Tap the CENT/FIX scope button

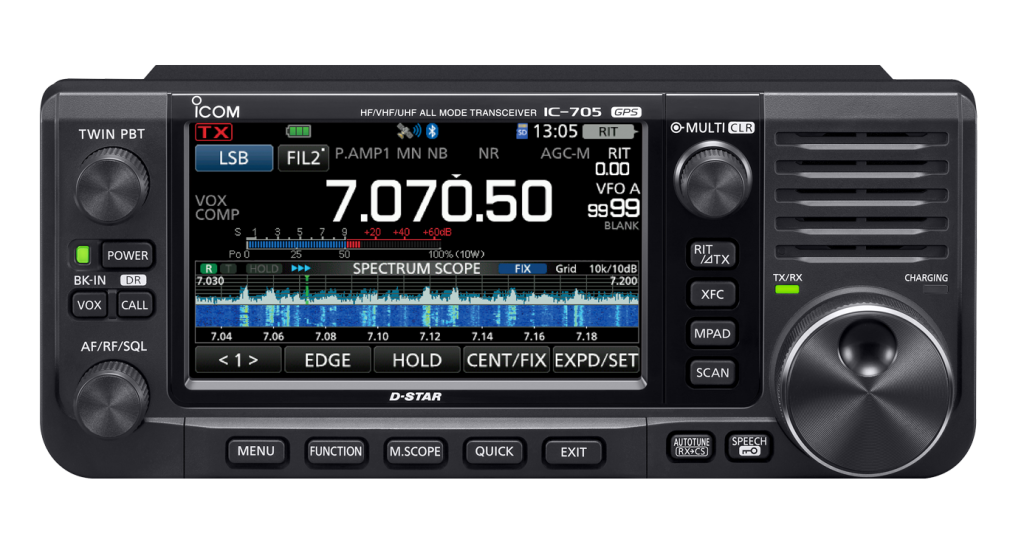point(507,360)
